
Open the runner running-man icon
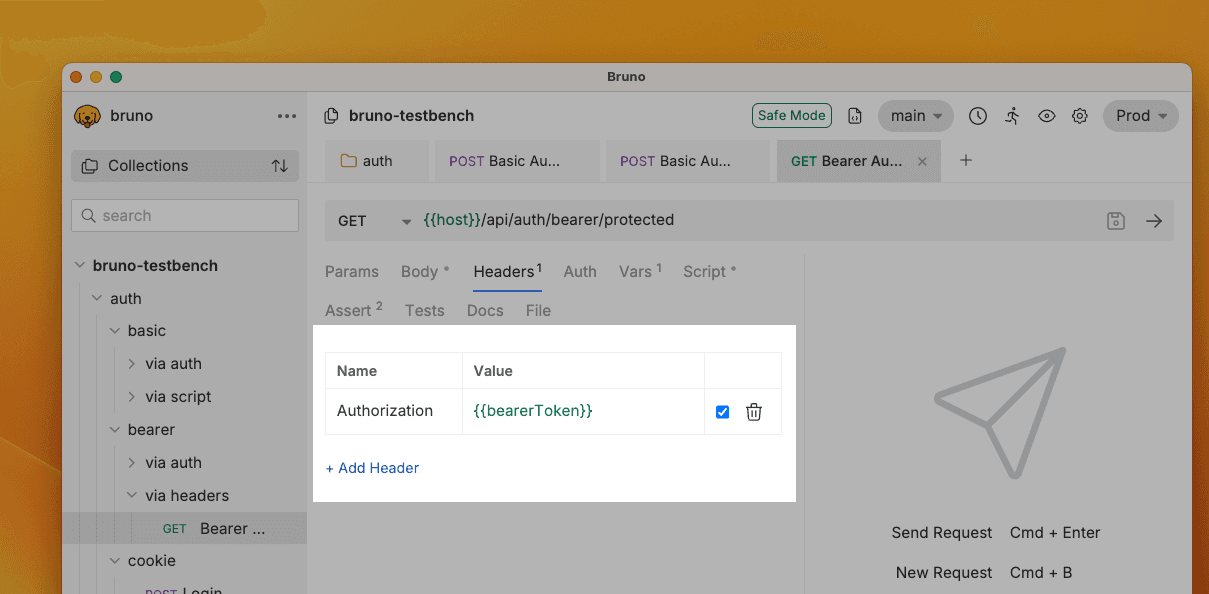click(x=1012, y=116)
